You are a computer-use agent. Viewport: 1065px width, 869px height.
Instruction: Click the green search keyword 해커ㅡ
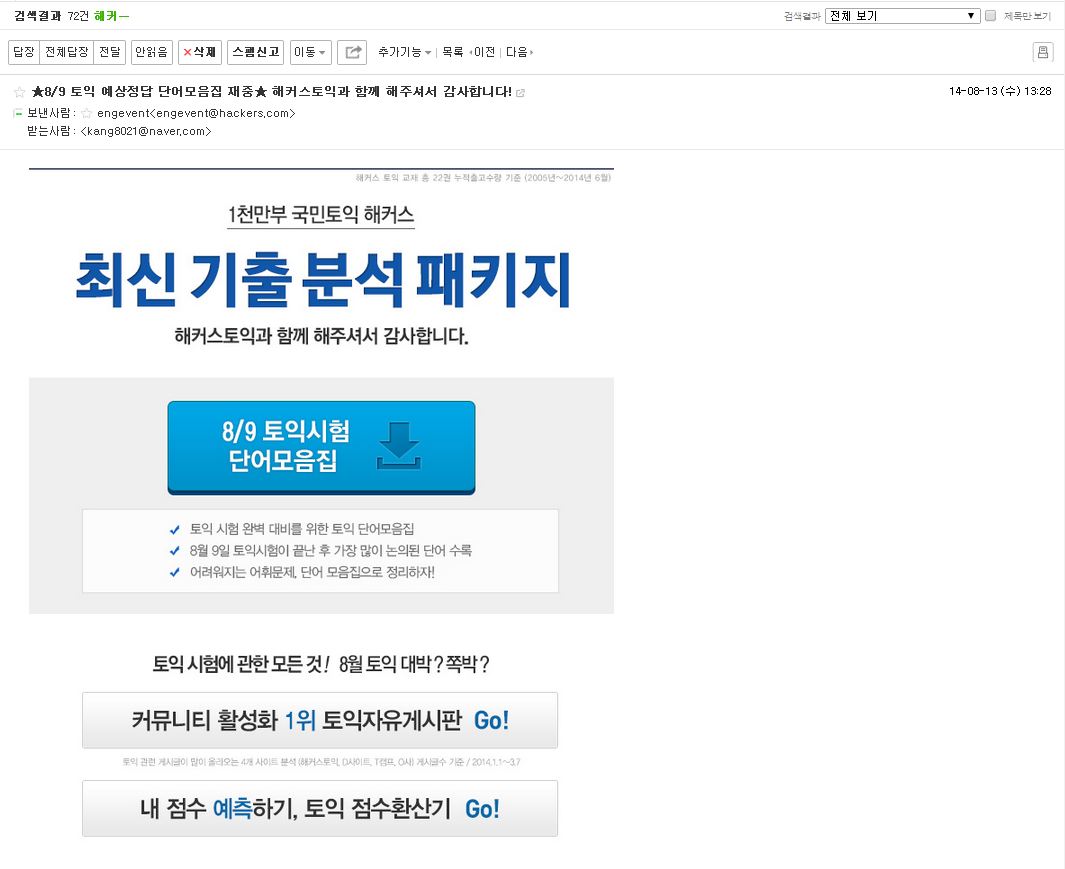click(x=111, y=16)
